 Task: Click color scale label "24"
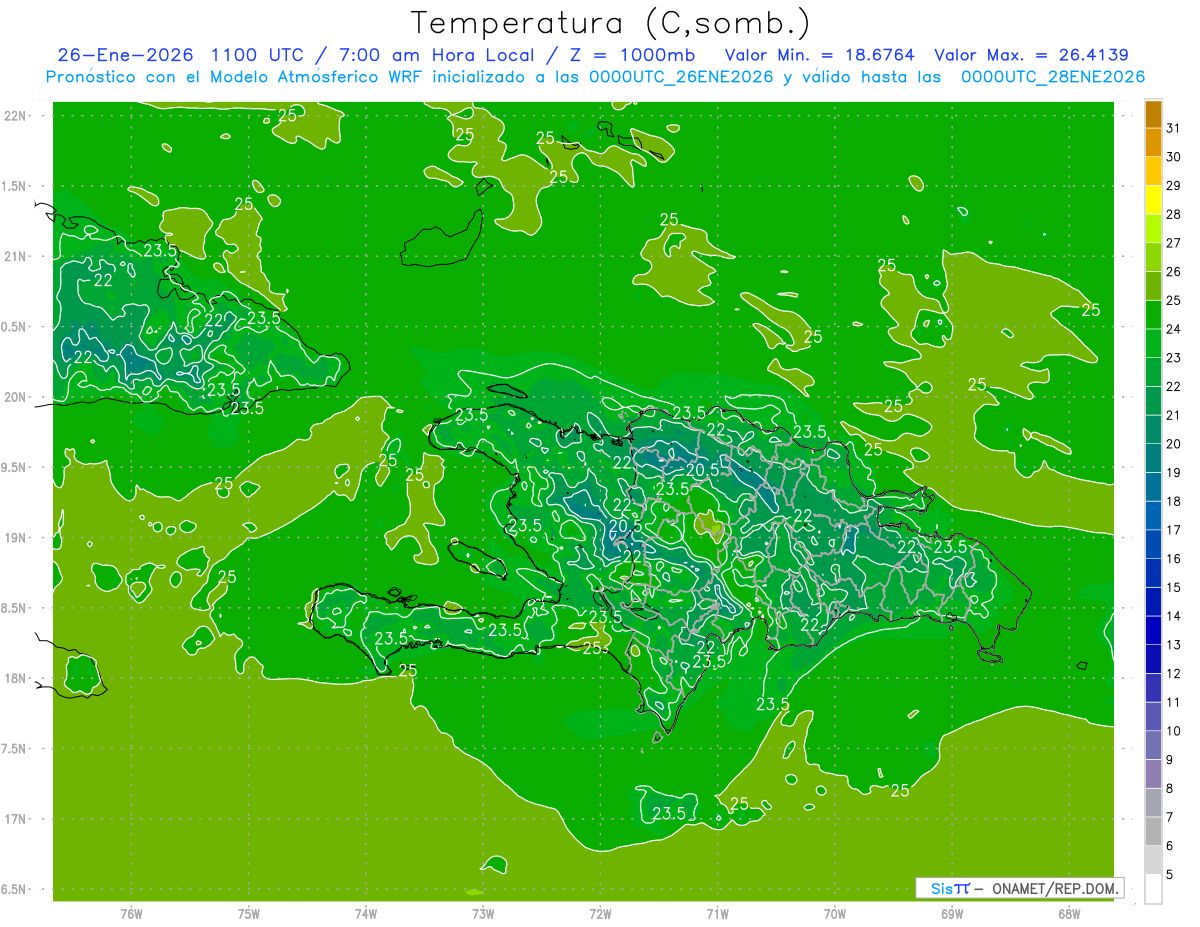(1173, 329)
